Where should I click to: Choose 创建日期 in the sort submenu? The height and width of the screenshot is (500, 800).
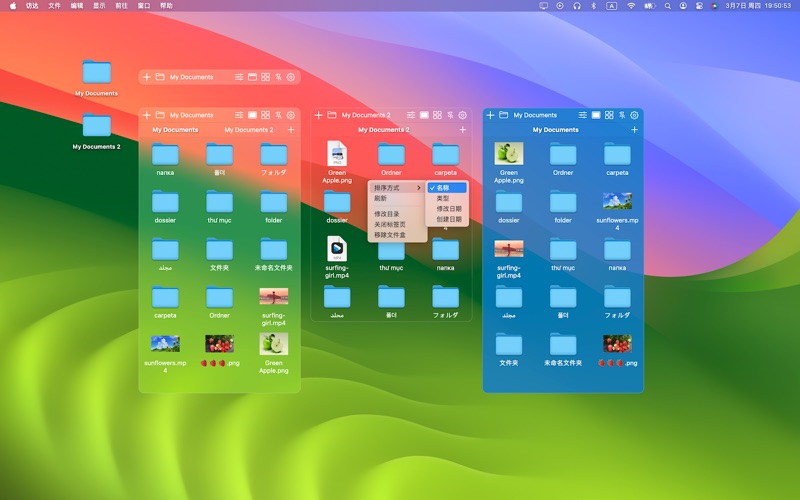point(449,218)
